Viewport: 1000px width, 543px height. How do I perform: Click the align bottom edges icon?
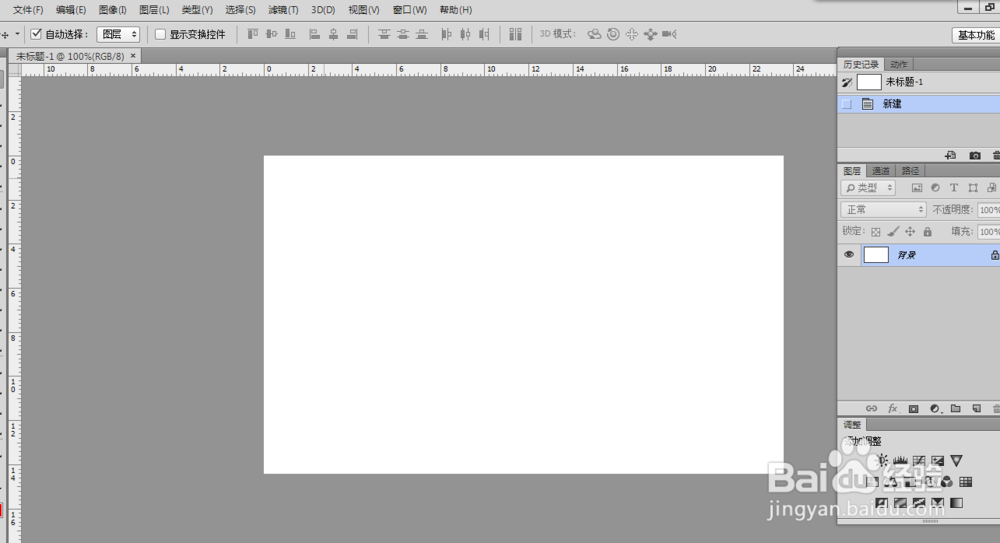(290, 34)
